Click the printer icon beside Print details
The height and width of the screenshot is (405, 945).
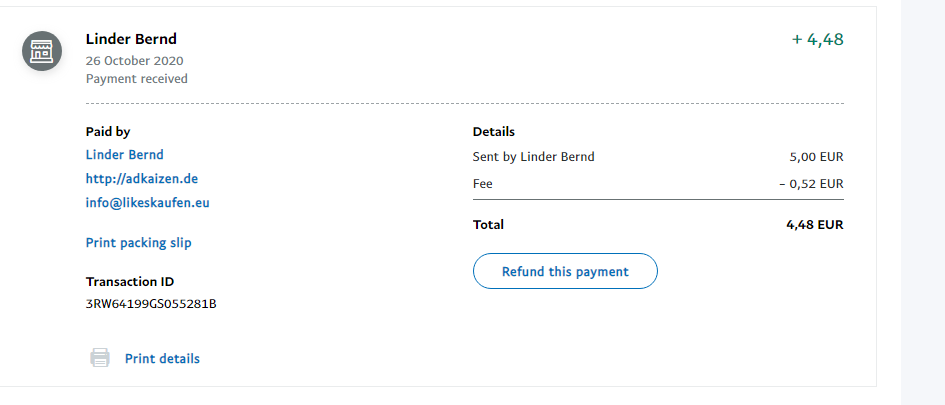pos(100,358)
